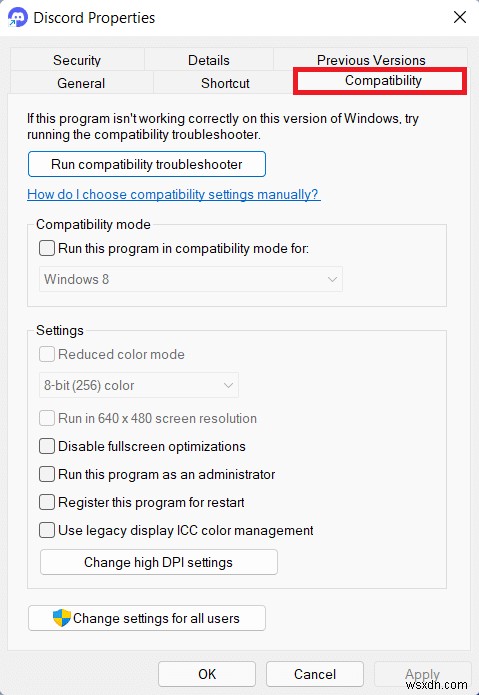Click the Discord icon in title bar

click(x=18, y=18)
